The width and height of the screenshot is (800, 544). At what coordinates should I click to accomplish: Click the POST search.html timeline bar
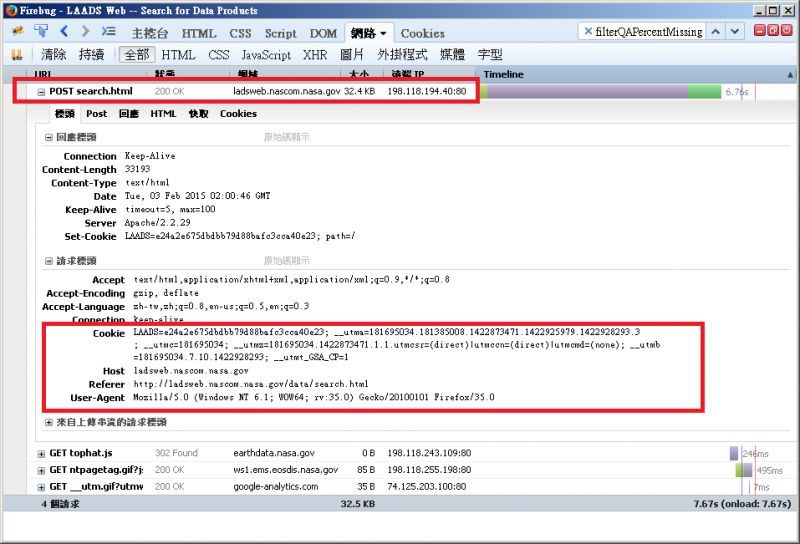pyautogui.click(x=600, y=91)
